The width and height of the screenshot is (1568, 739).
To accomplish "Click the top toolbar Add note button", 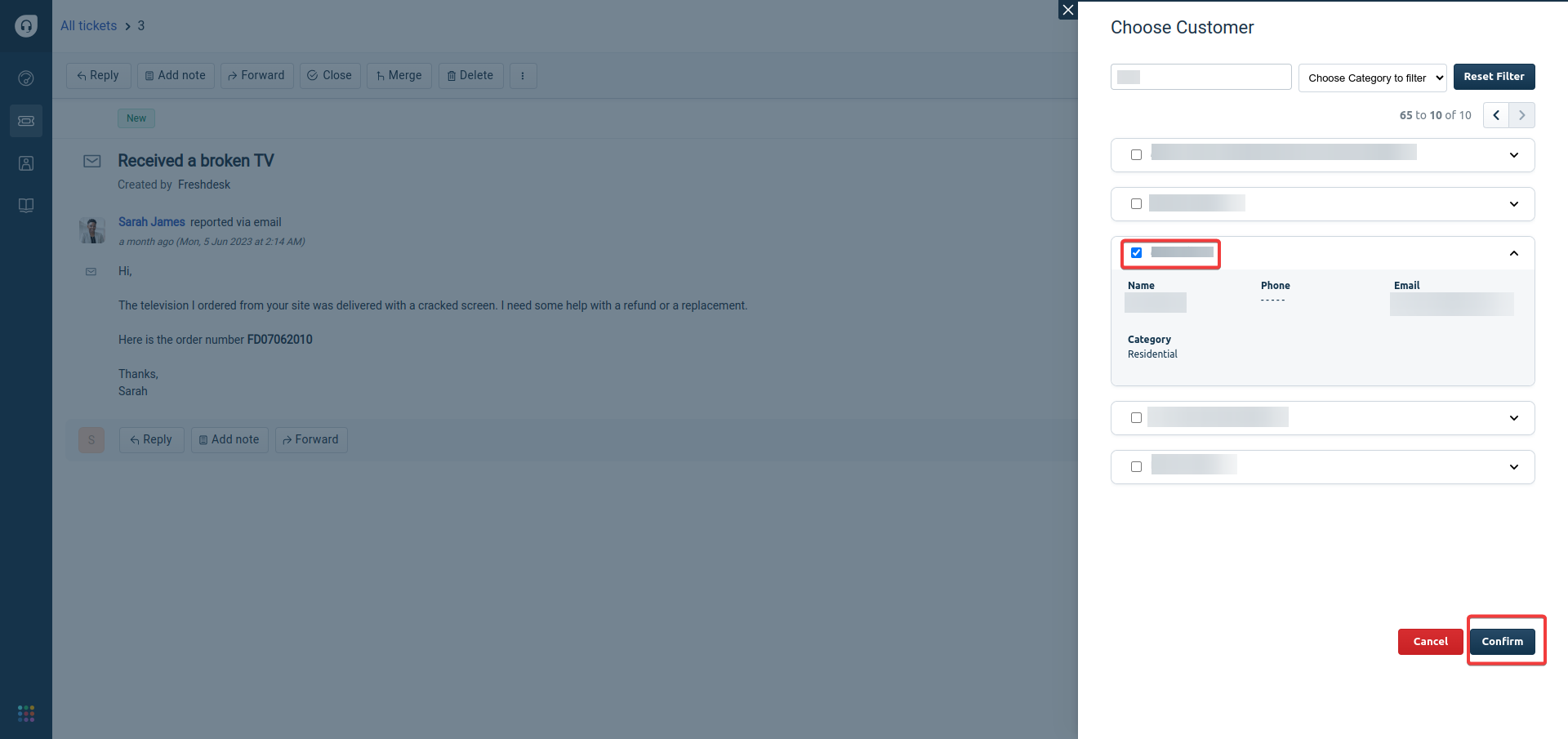I will tap(176, 76).
